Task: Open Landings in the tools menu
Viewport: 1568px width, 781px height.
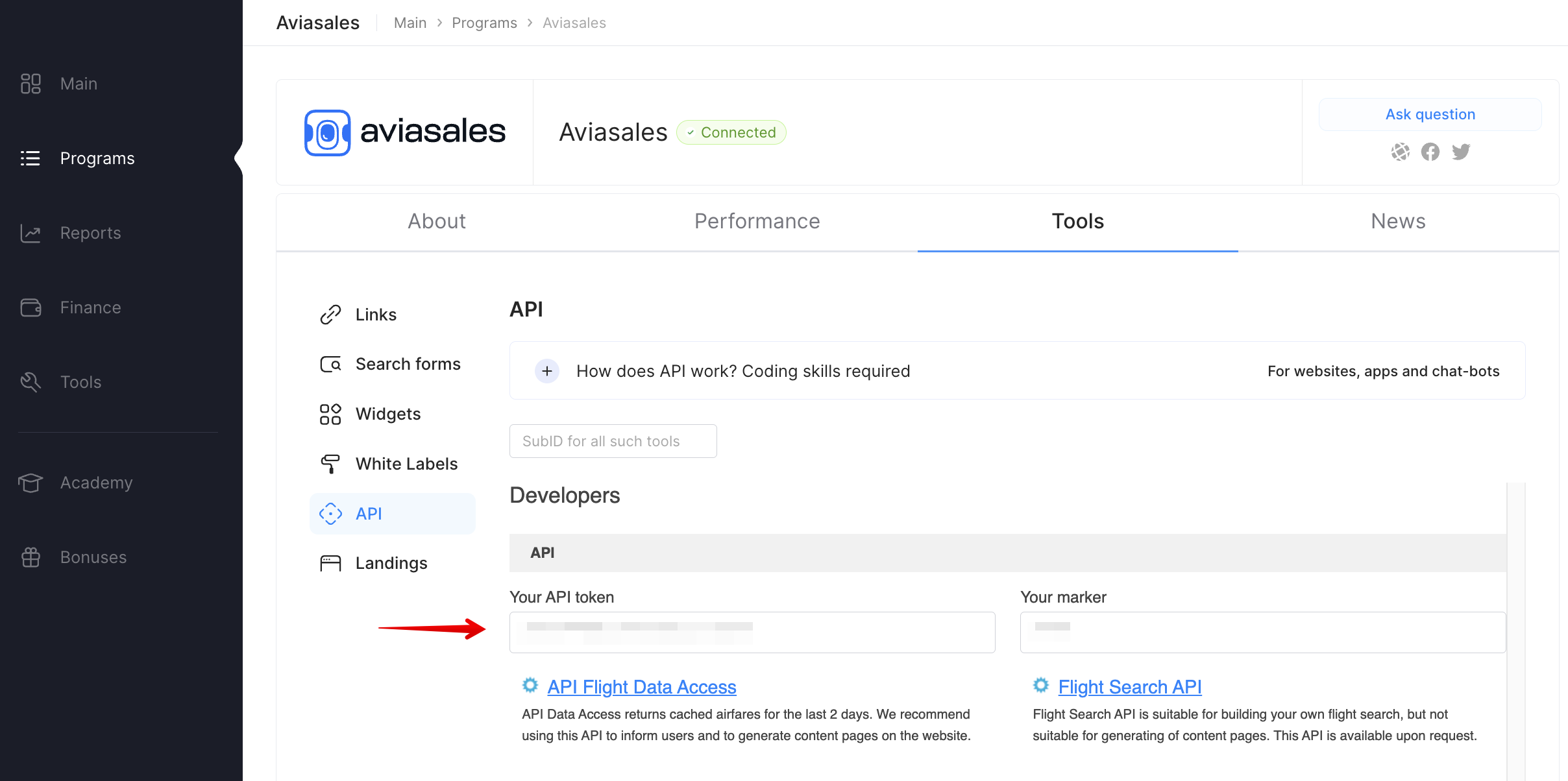Action: [x=393, y=563]
